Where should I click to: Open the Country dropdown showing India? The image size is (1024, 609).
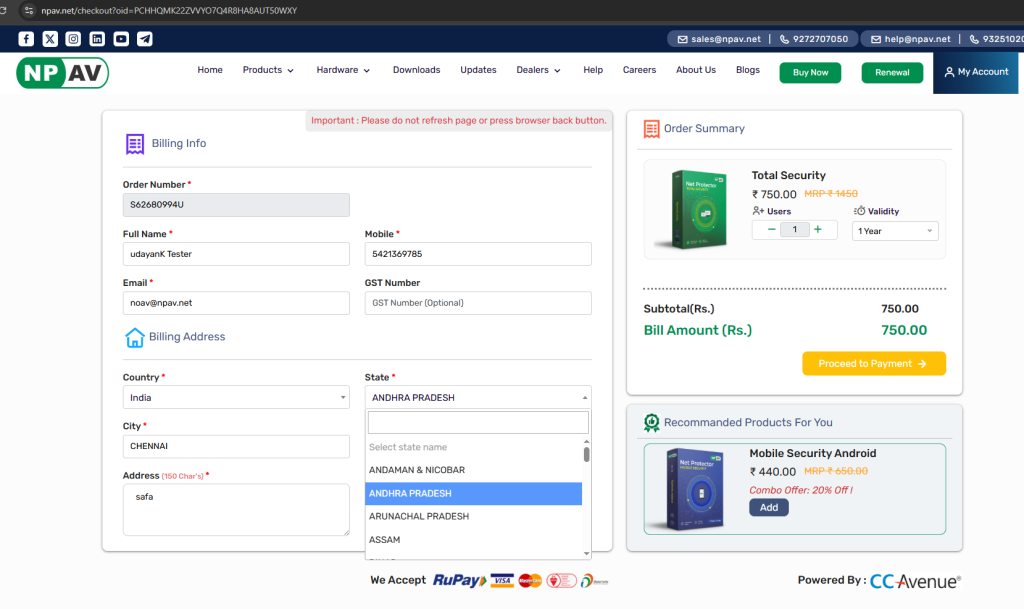[236, 398]
